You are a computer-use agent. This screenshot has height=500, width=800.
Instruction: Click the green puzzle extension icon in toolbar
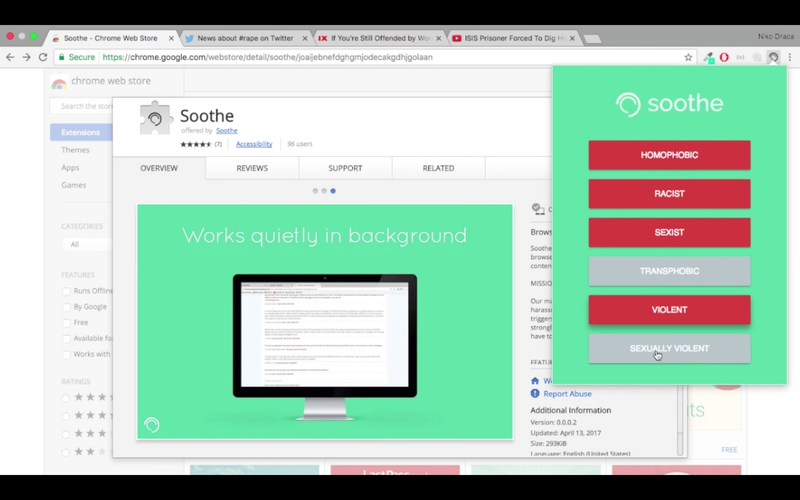(708, 57)
